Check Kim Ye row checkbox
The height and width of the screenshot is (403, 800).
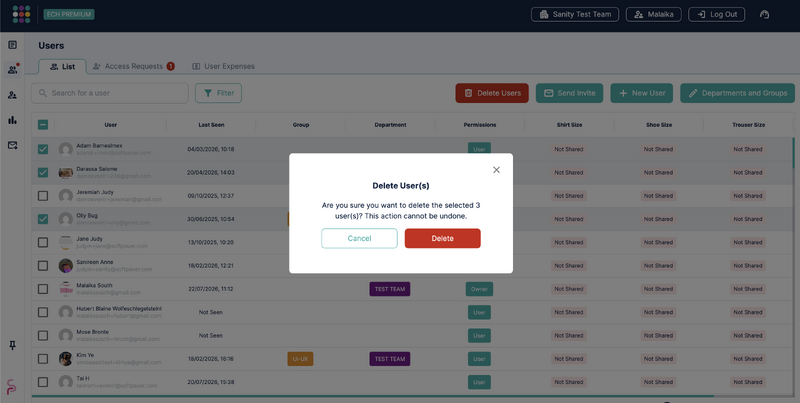point(43,359)
